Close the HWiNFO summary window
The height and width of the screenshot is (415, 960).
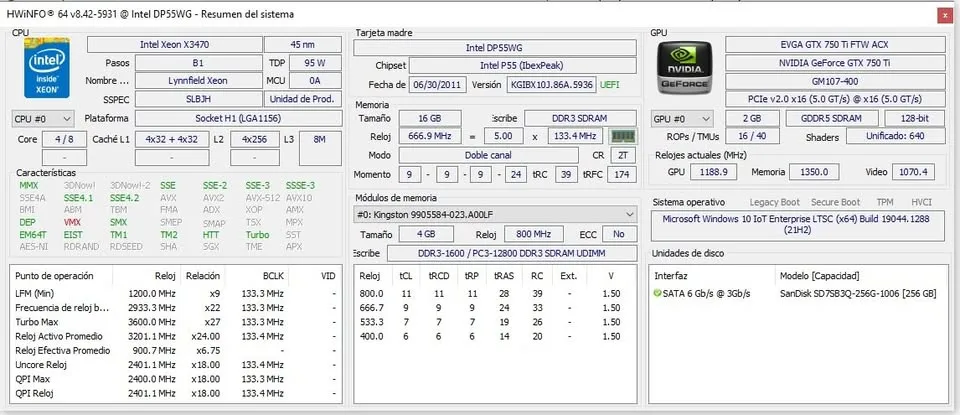(945, 16)
